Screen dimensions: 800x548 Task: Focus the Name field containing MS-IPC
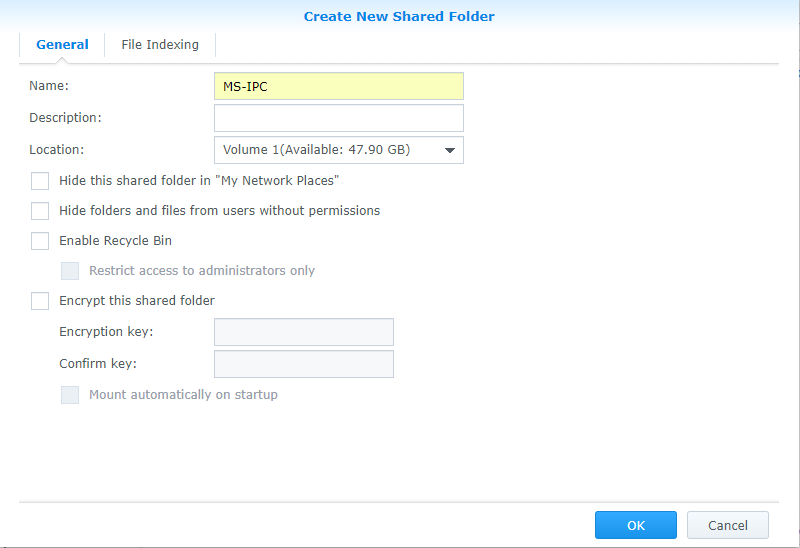click(339, 86)
